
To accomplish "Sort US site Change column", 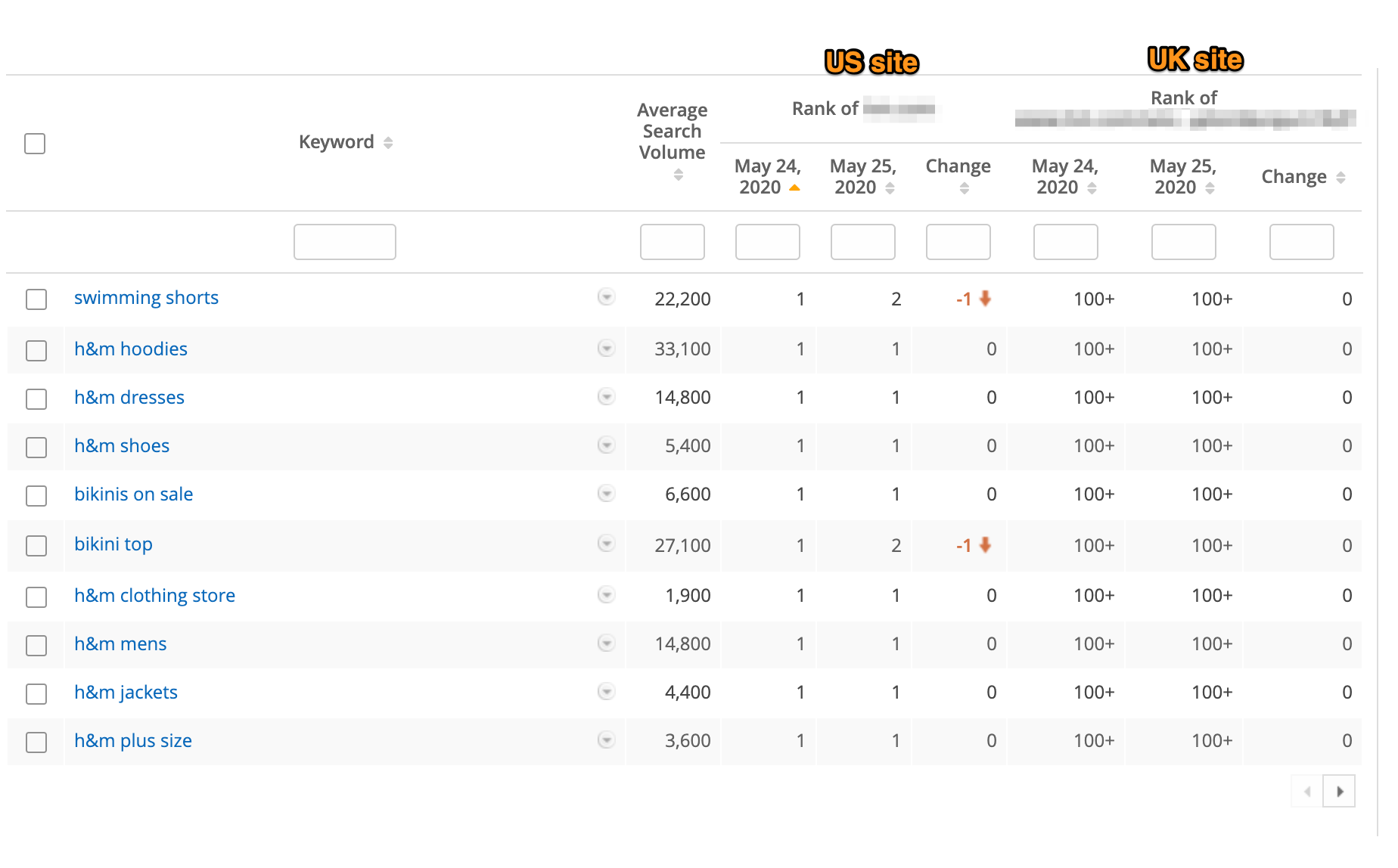I will coord(965,188).
